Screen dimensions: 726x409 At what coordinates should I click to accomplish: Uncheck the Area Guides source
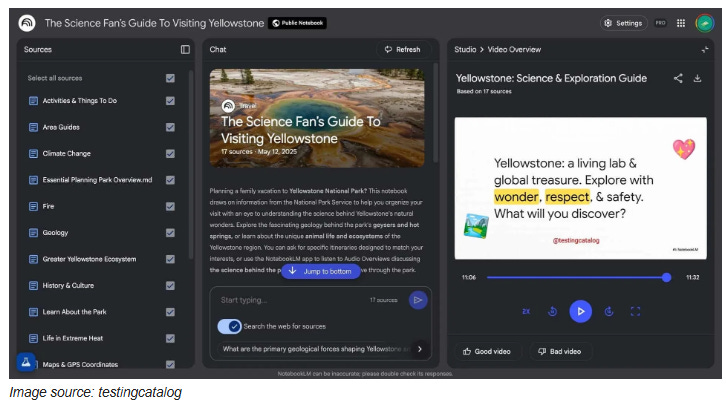pyautogui.click(x=170, y=127)
